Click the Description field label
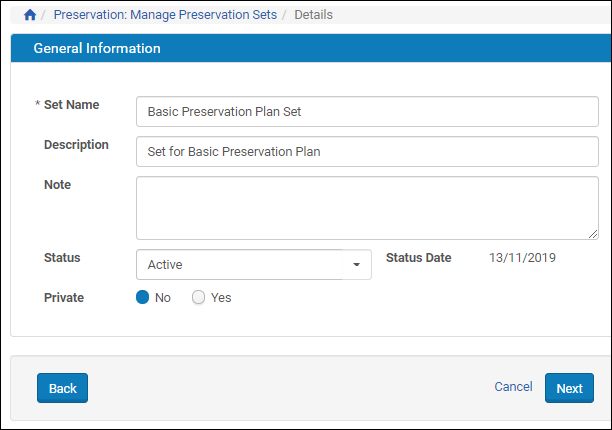 point(76,145)
